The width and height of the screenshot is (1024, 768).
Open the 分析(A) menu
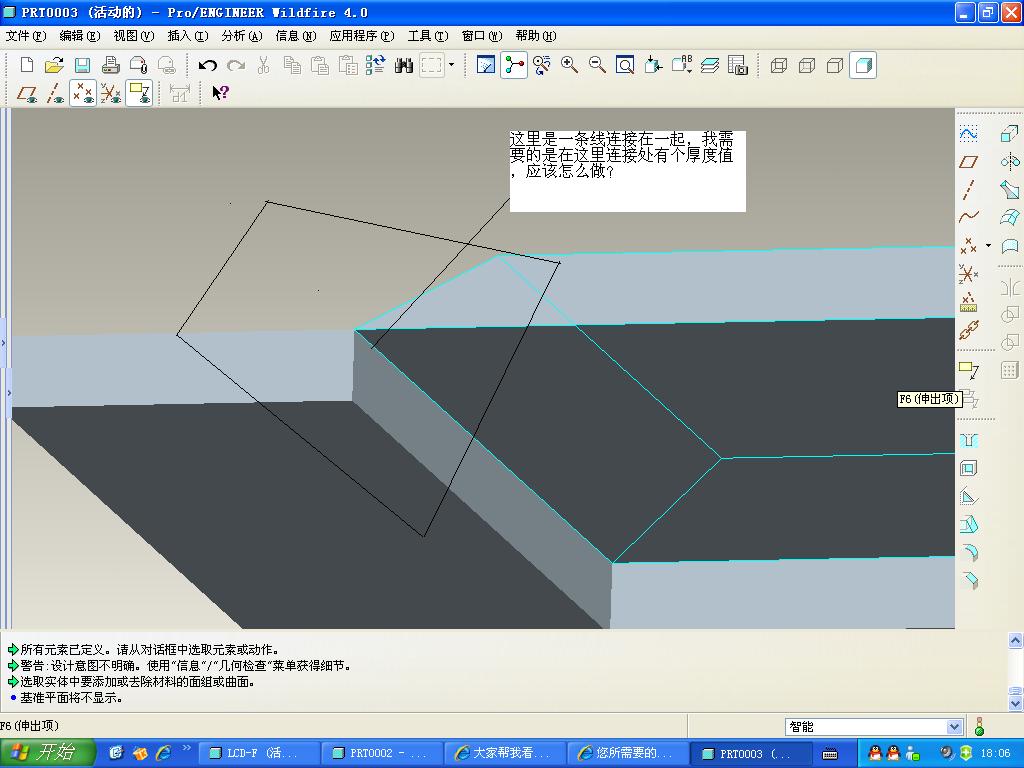pyautogui.click(x=242, y=36)
